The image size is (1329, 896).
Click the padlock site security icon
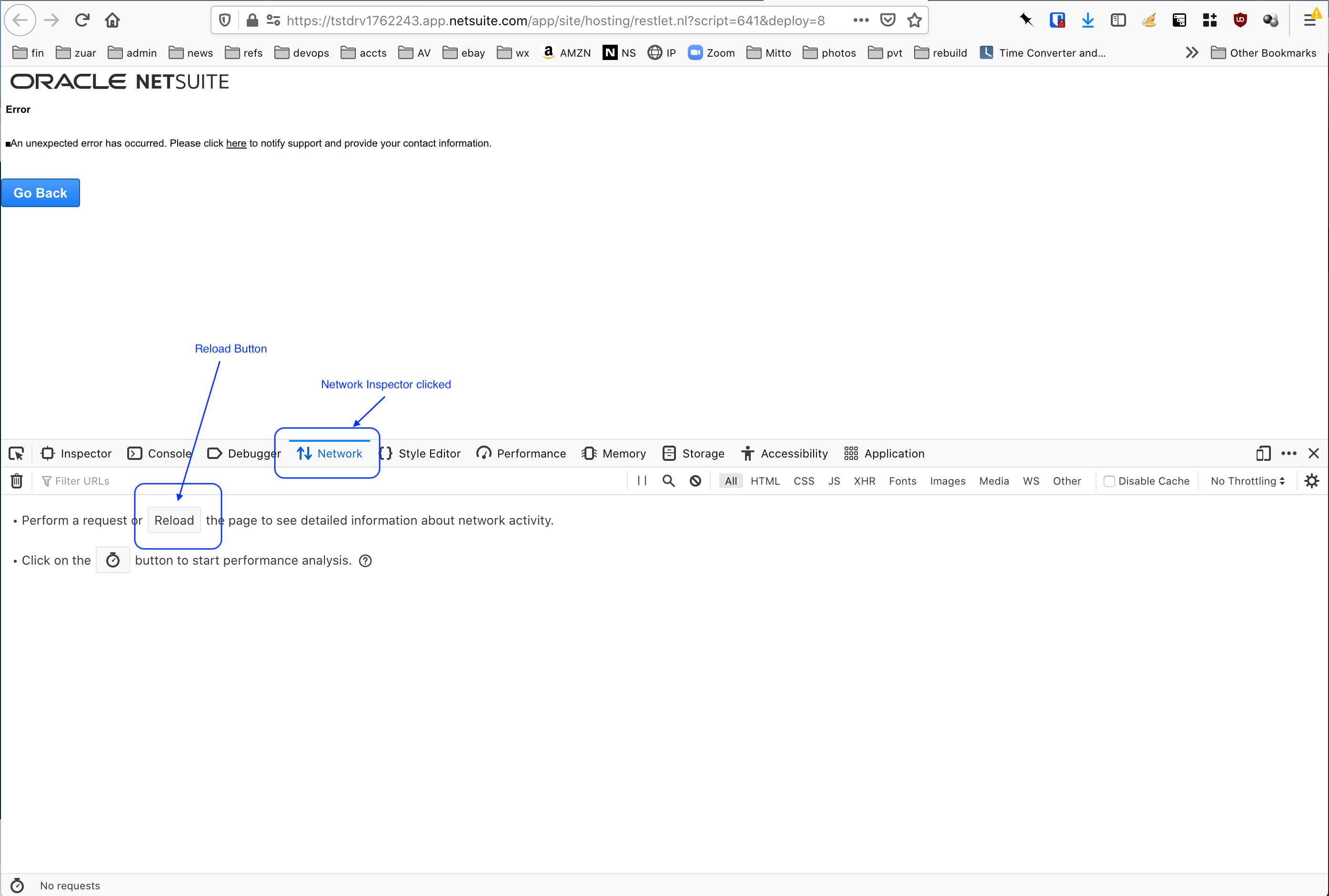[252, 20]
